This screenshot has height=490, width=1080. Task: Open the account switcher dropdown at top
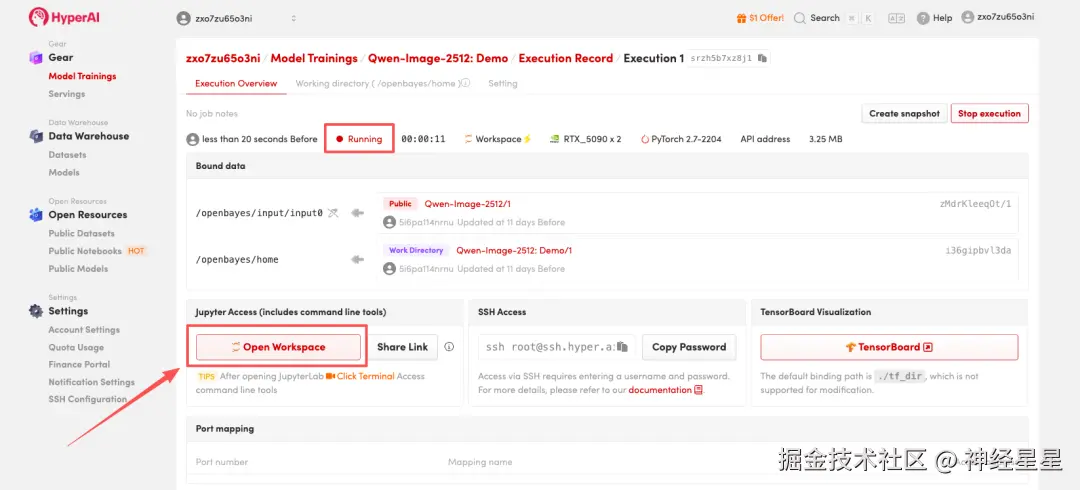pyautogui.click(x=293, y=19)
